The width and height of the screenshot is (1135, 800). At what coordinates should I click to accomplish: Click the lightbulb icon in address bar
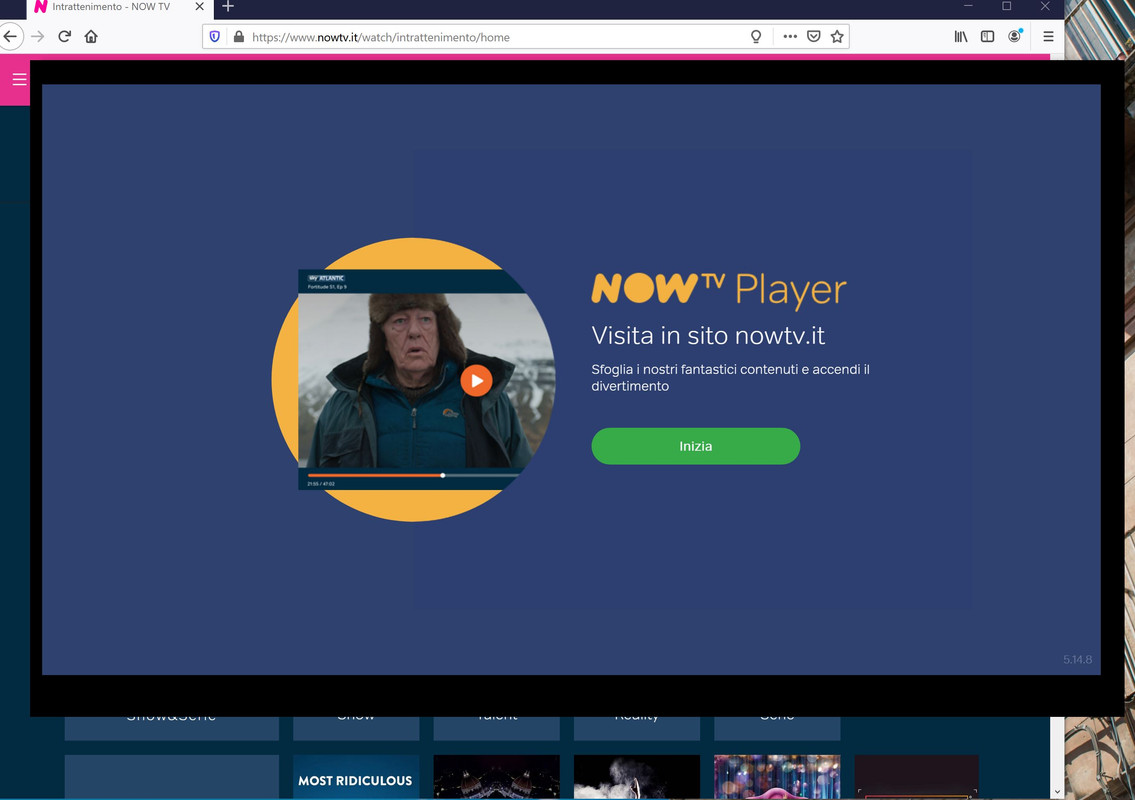pos(756,37)
